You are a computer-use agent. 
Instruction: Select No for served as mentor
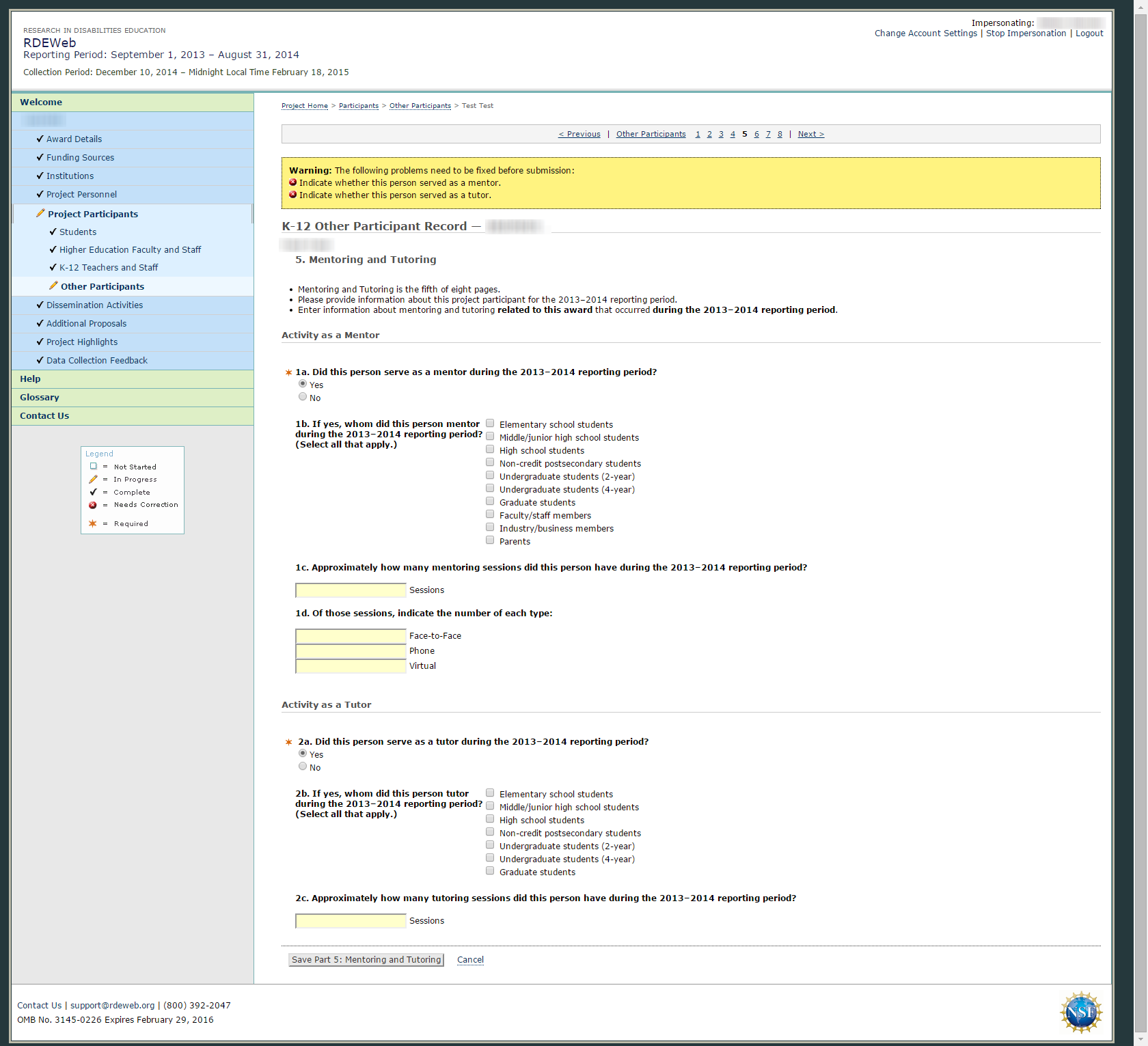303,397
